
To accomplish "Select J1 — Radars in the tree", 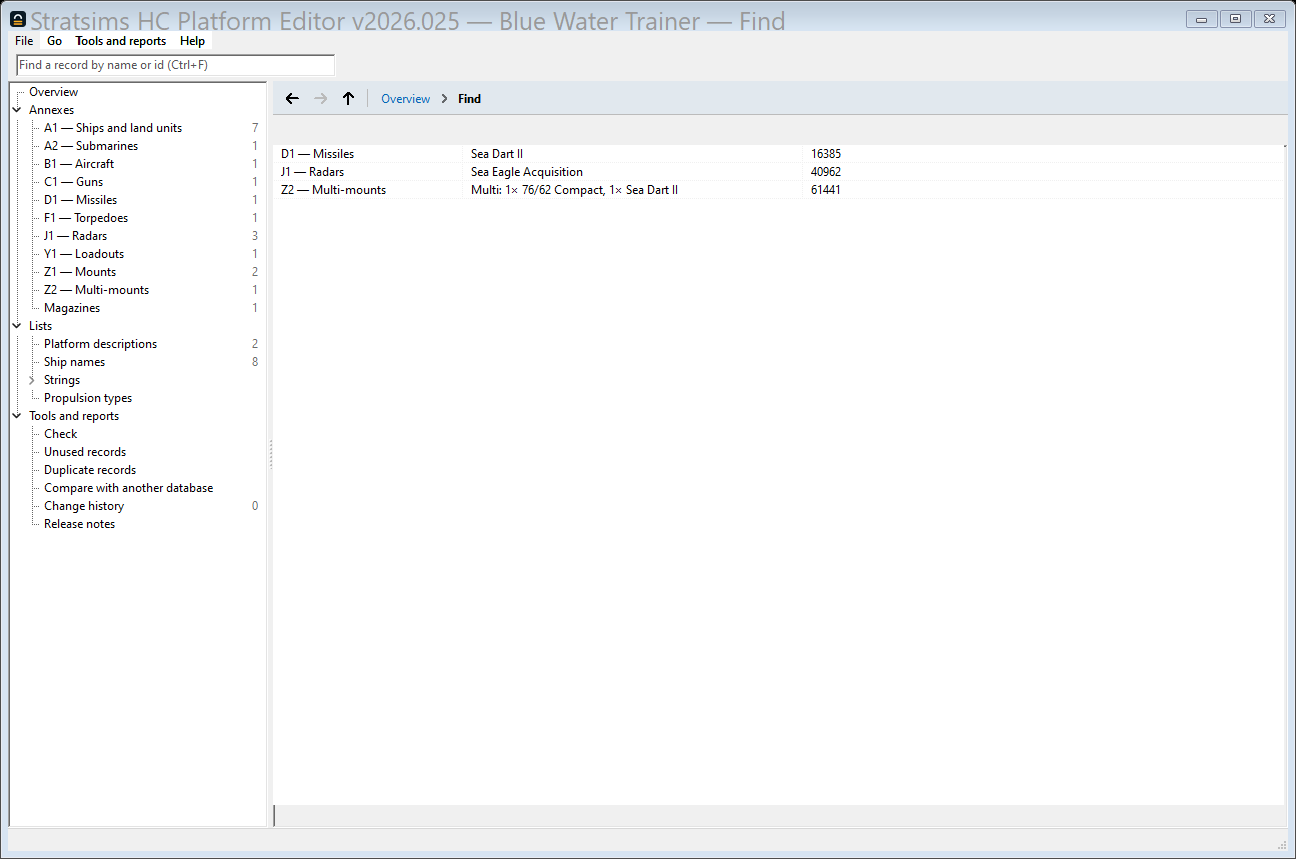I will 75,236.
